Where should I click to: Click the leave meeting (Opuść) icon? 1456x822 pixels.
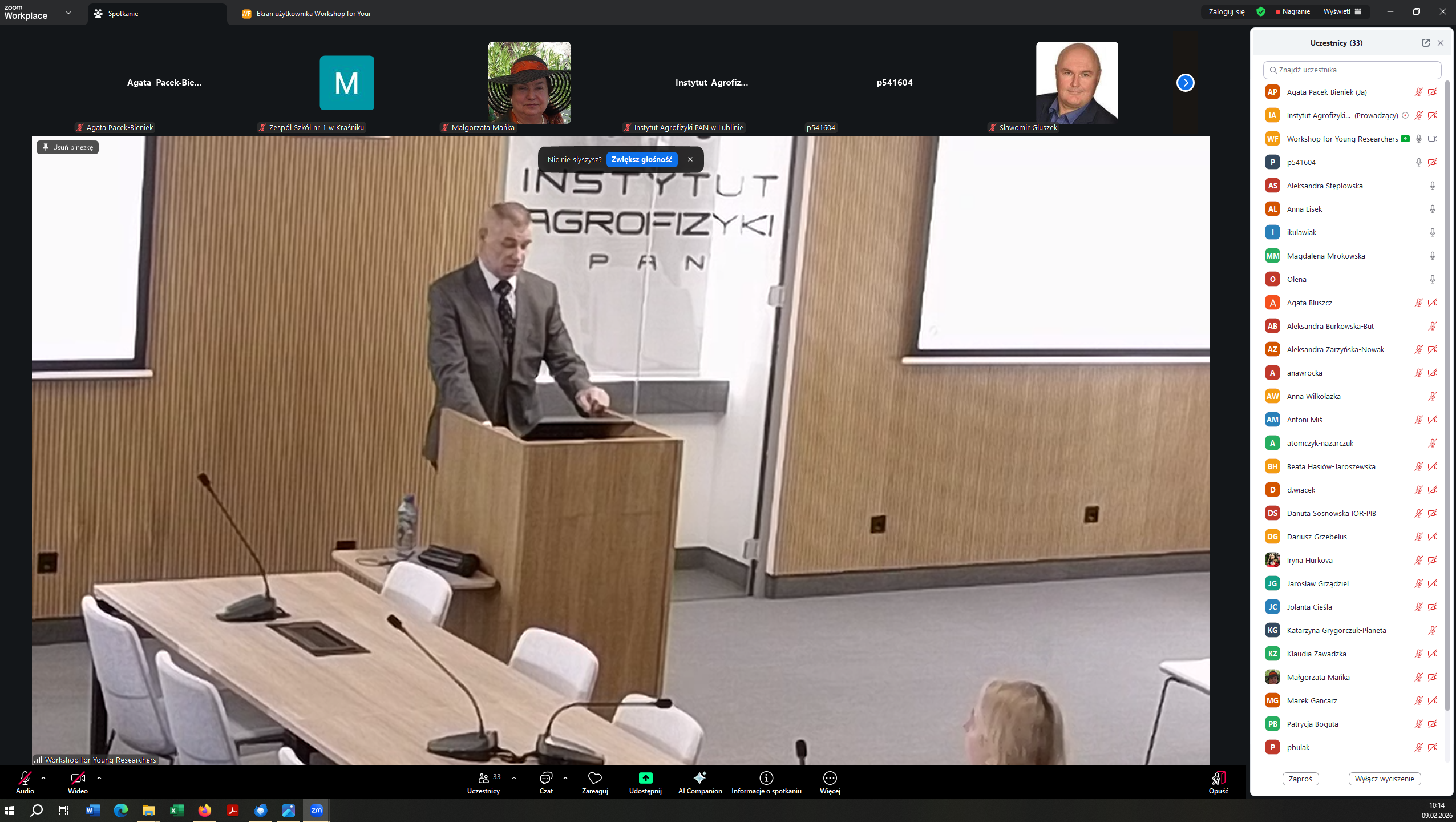[1218, 779]
